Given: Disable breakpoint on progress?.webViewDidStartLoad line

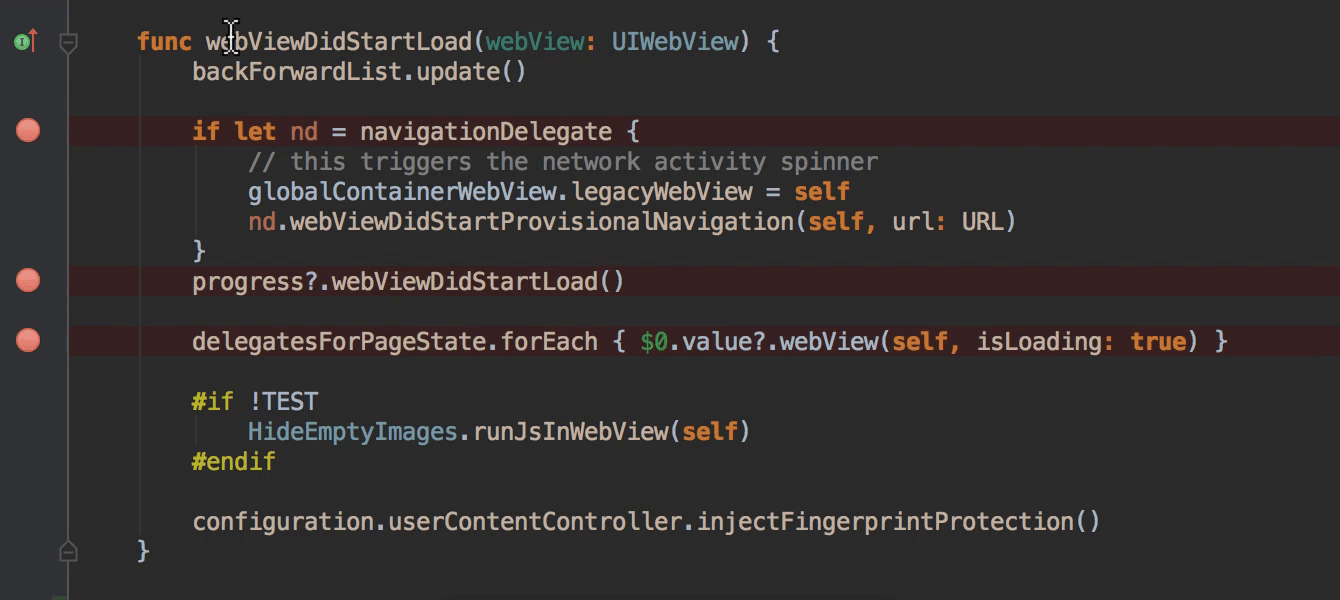Looking at the screenshot, I should (x=28, y=280).
